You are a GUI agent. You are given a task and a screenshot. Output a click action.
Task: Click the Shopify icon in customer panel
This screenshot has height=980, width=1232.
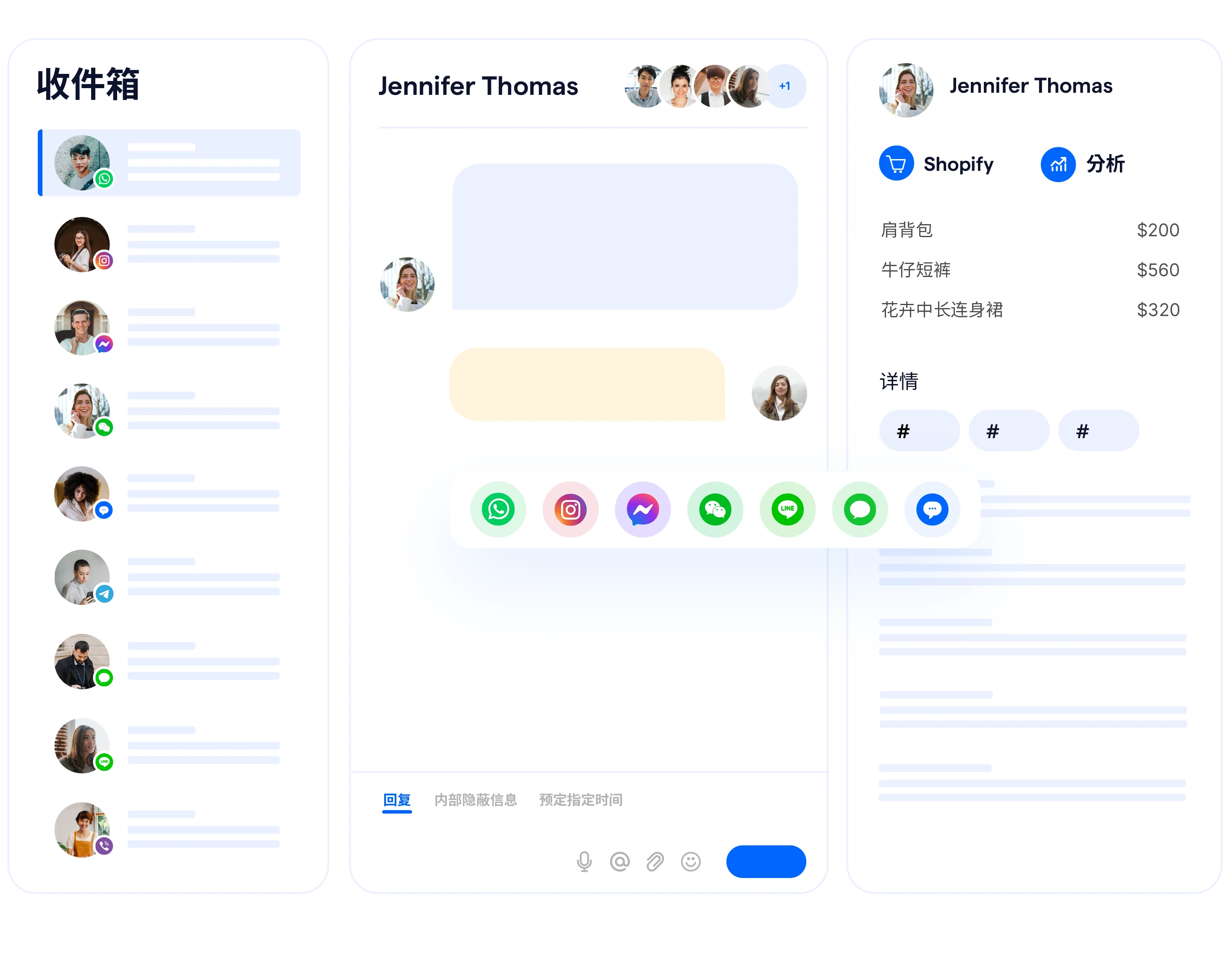896,165
